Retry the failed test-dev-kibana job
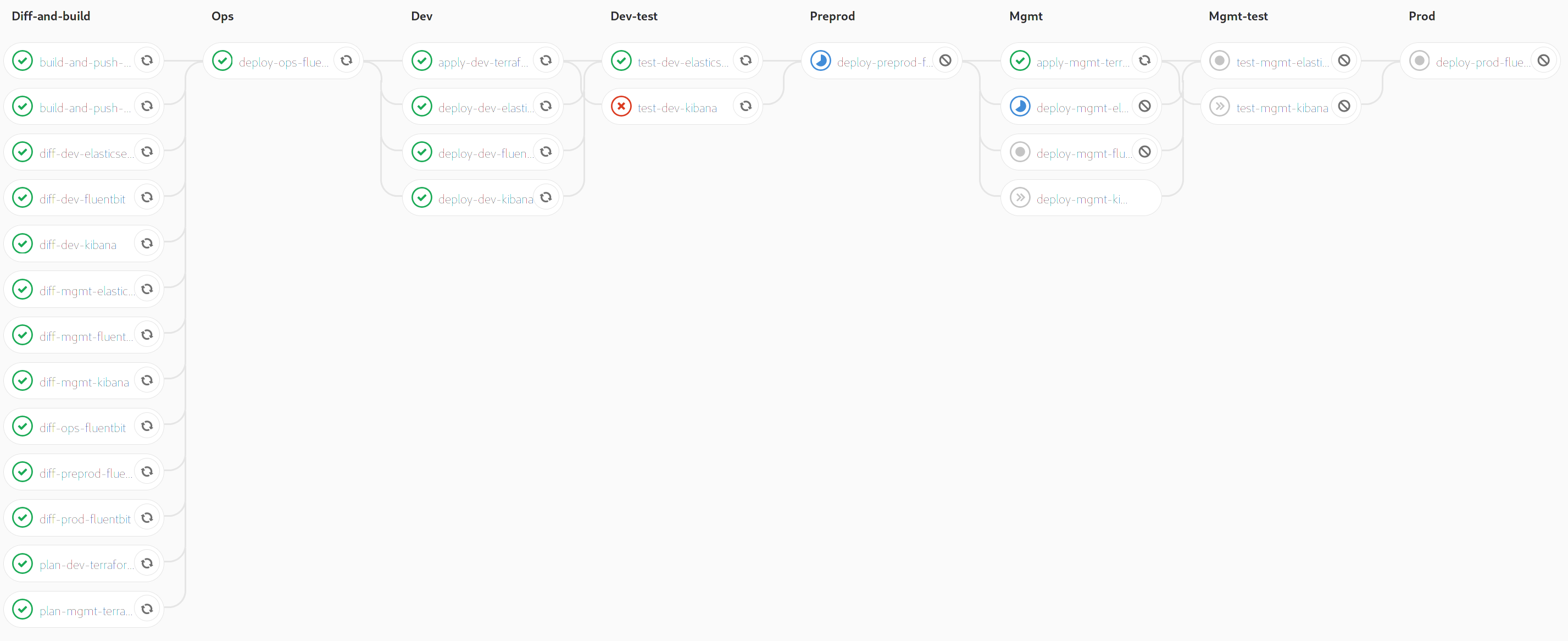Screen dimensions: 1568x641 point(746,106)
